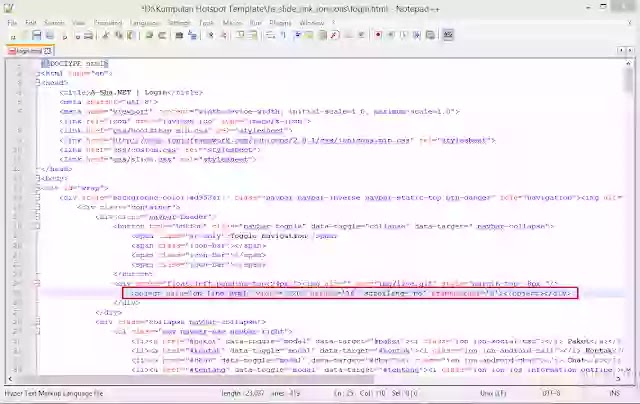This screenshot has width=640, height=404.
Task: Click the Print toolbar icon
Action: click(88, 36)
